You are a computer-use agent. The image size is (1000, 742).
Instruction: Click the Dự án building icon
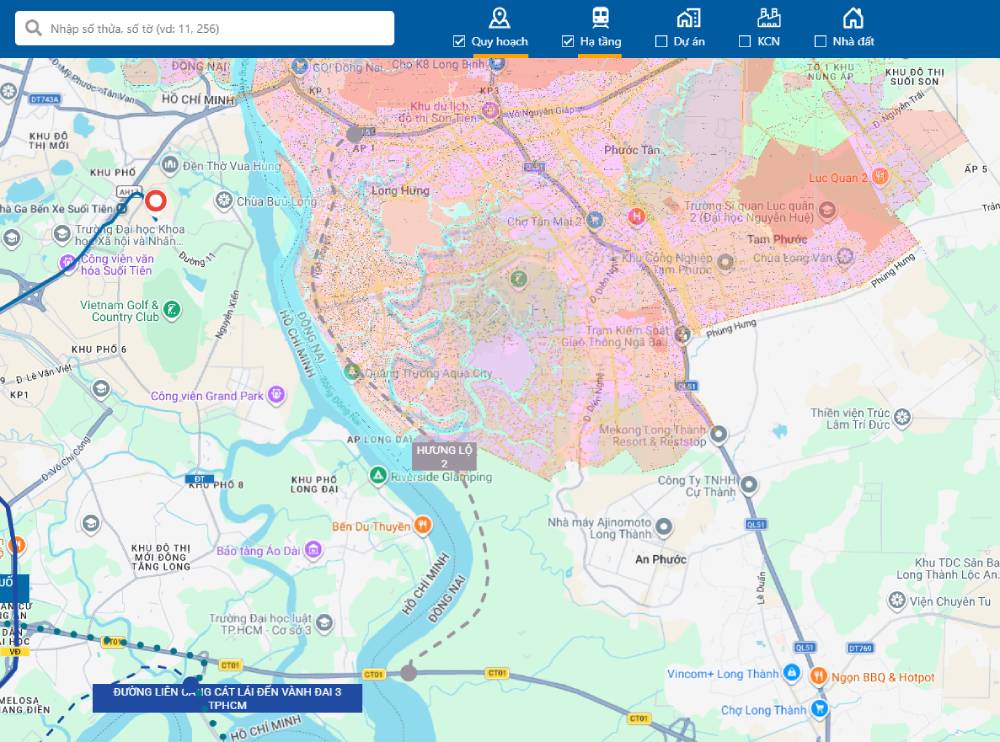point(688,17)
